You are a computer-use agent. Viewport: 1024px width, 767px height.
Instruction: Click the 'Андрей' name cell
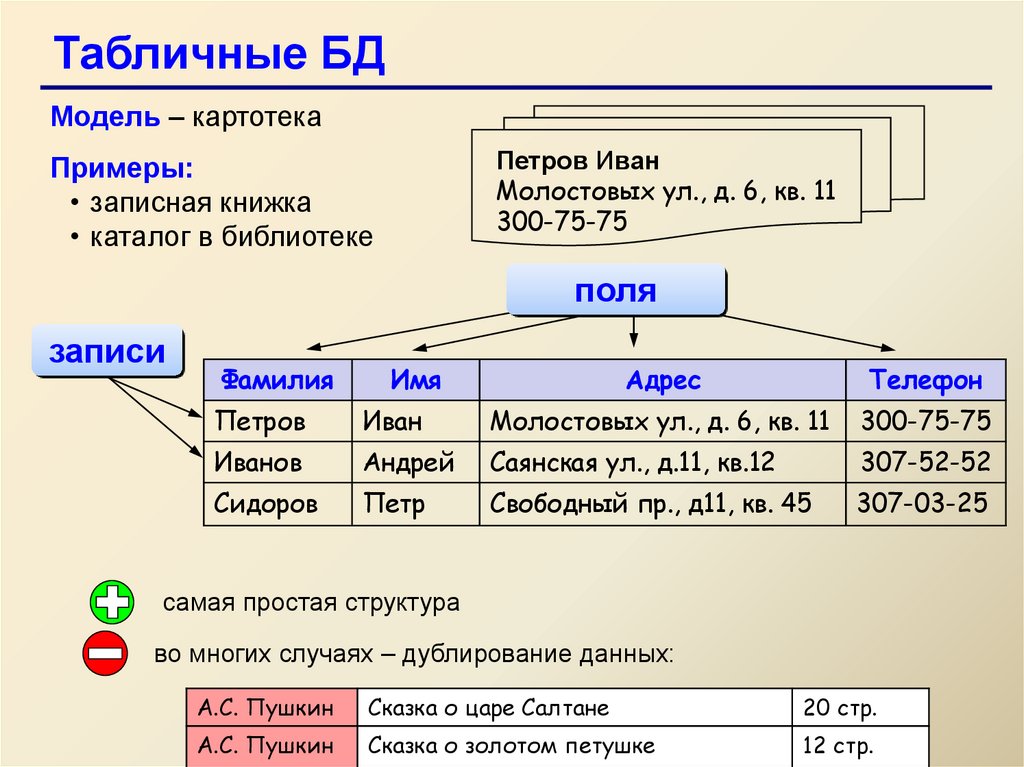tap(415, 462)
